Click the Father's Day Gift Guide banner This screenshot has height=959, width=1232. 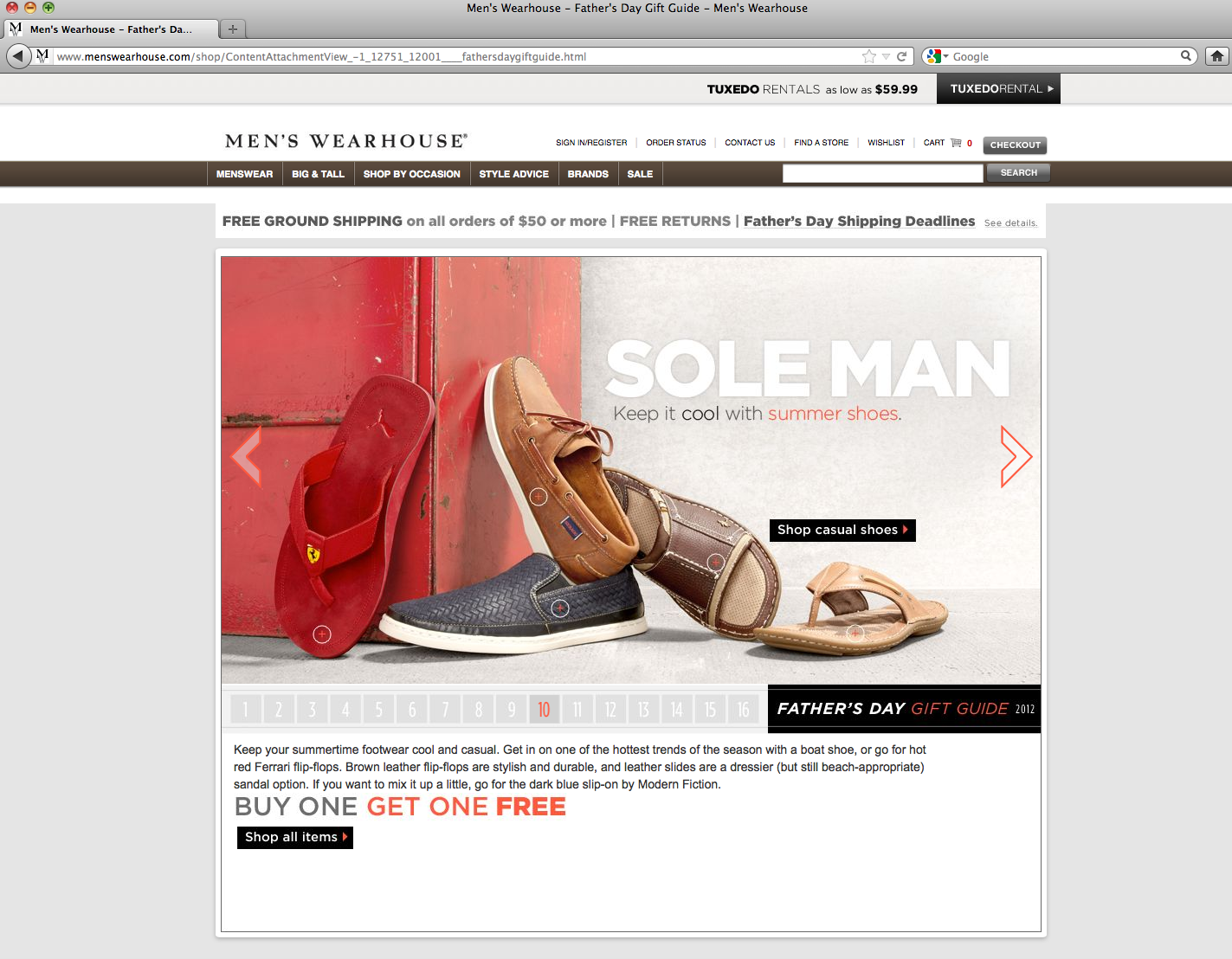(905, 709)
